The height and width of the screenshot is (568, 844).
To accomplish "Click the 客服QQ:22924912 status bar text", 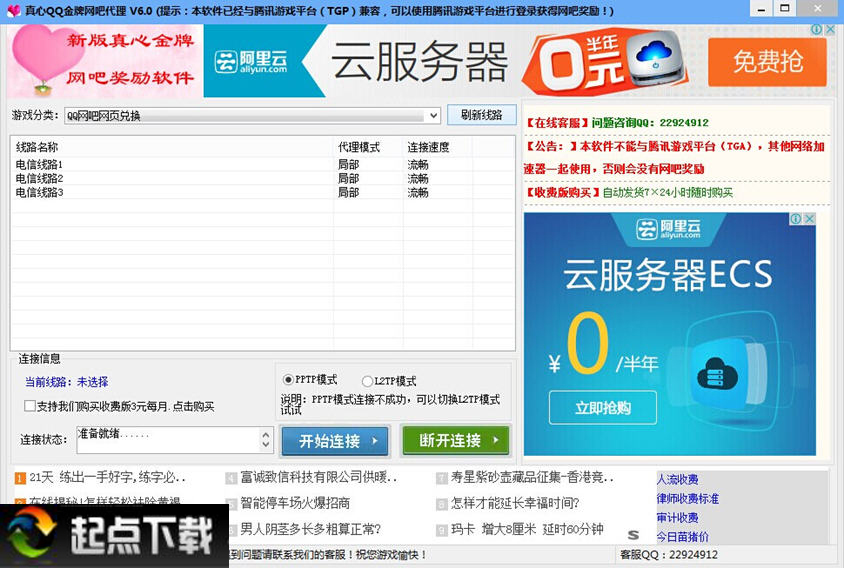I will (669, 555).
